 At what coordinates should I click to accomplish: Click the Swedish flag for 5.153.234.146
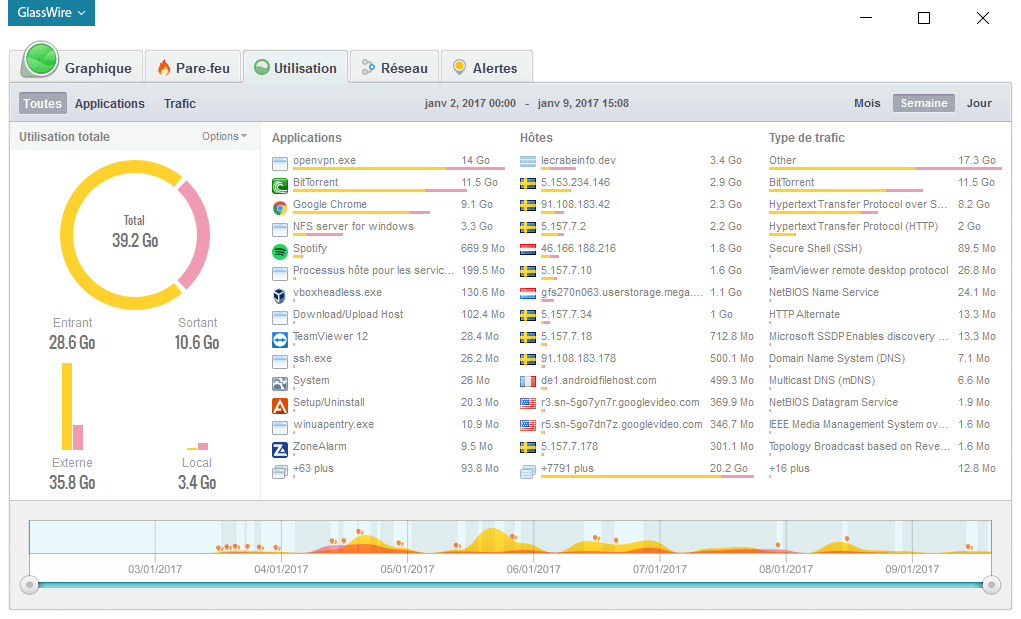click(x=528, y=184)
